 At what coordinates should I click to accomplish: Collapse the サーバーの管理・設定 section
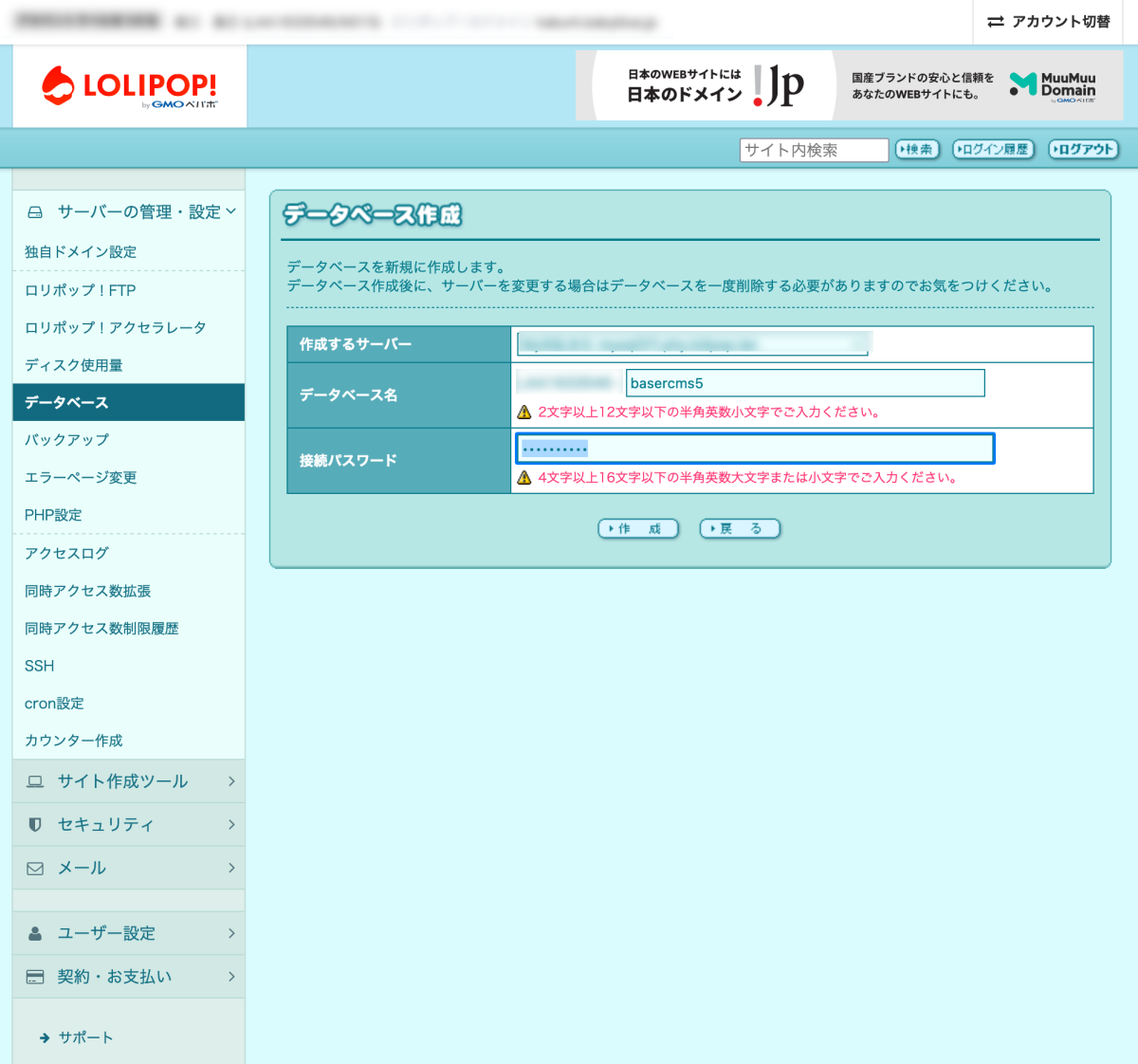tap(230, 211)
